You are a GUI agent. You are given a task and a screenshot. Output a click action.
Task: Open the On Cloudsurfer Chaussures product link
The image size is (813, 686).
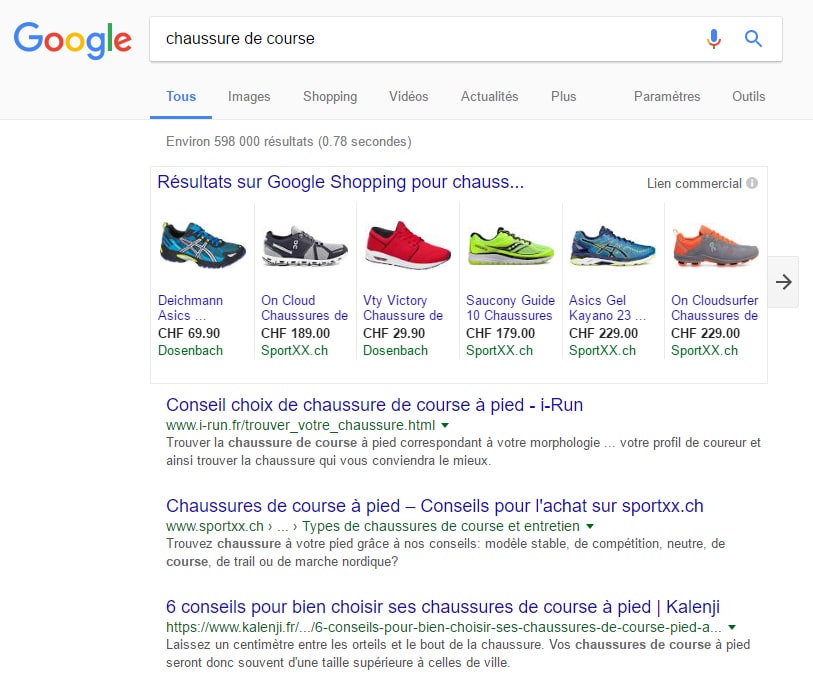pyautogui.click(x=714, y=308)
